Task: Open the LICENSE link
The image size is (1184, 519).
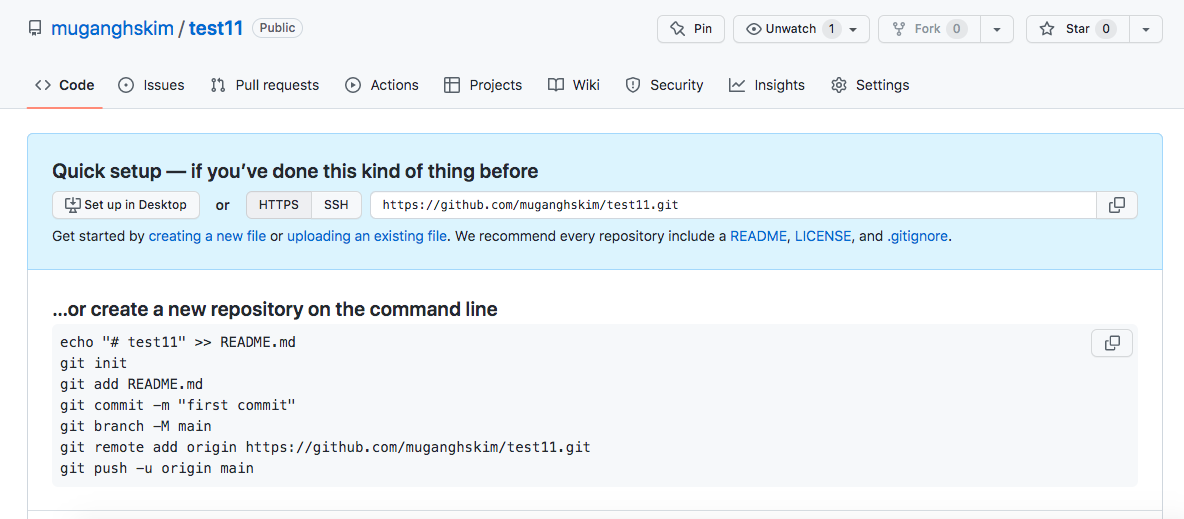Action: (x=823, y=236)
